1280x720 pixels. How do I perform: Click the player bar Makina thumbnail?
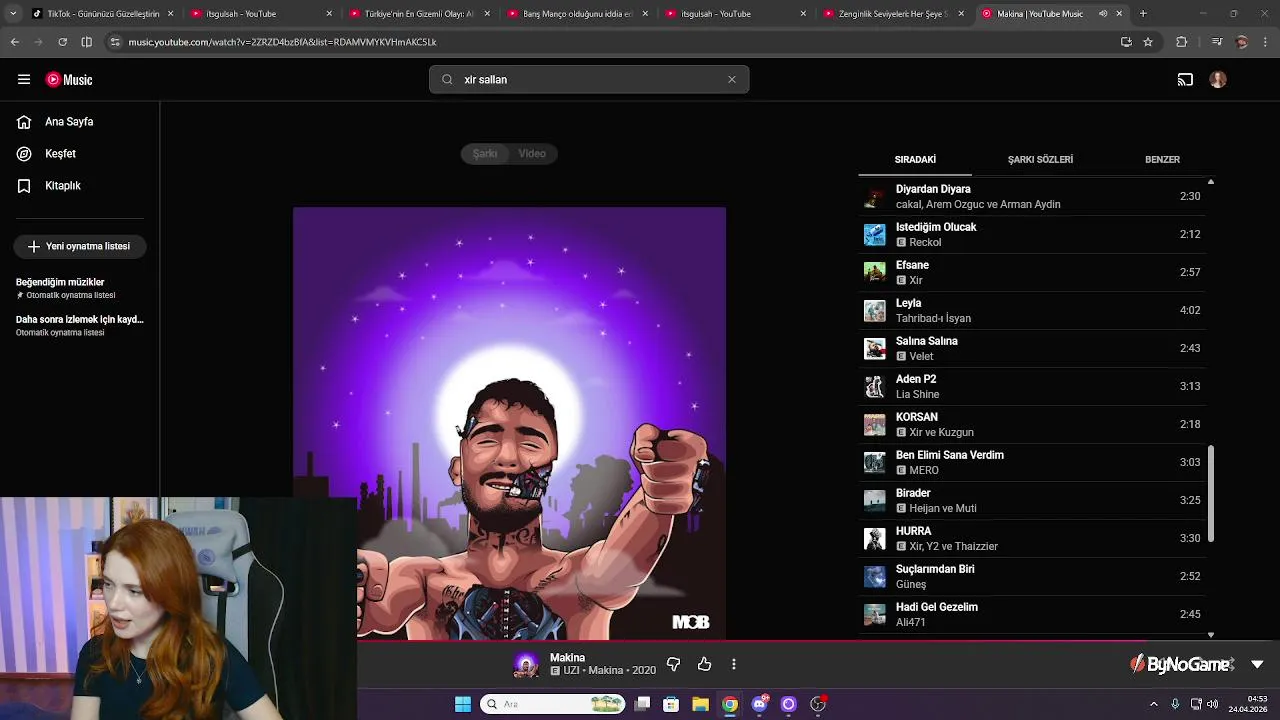526,664
